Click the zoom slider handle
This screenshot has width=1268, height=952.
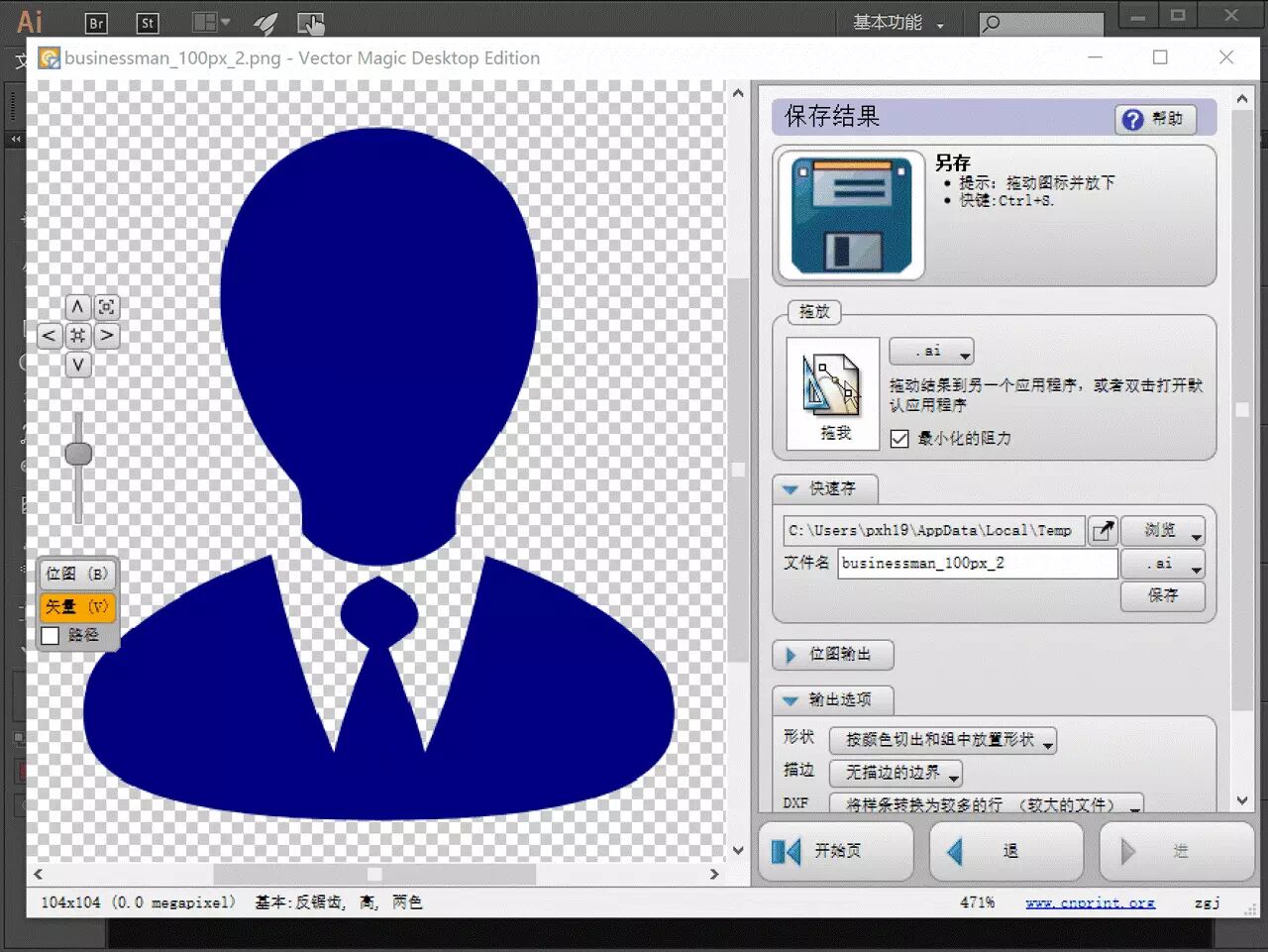pyautogui.click(x=78, y=454)
